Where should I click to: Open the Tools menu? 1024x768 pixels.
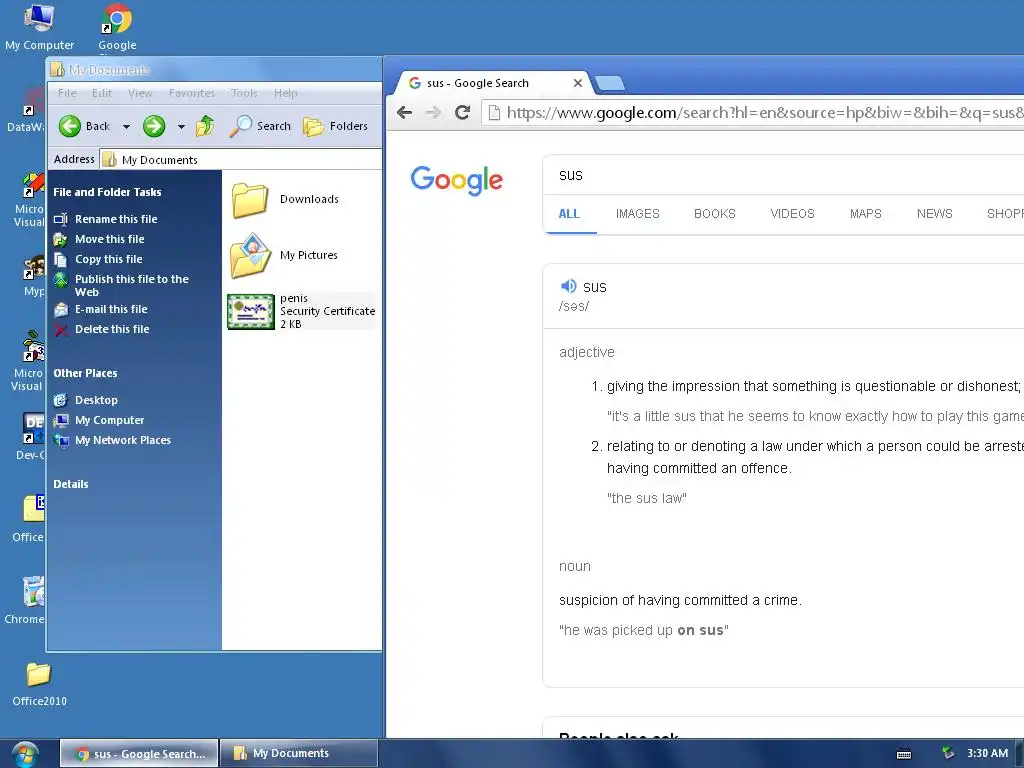pos(244,93)
